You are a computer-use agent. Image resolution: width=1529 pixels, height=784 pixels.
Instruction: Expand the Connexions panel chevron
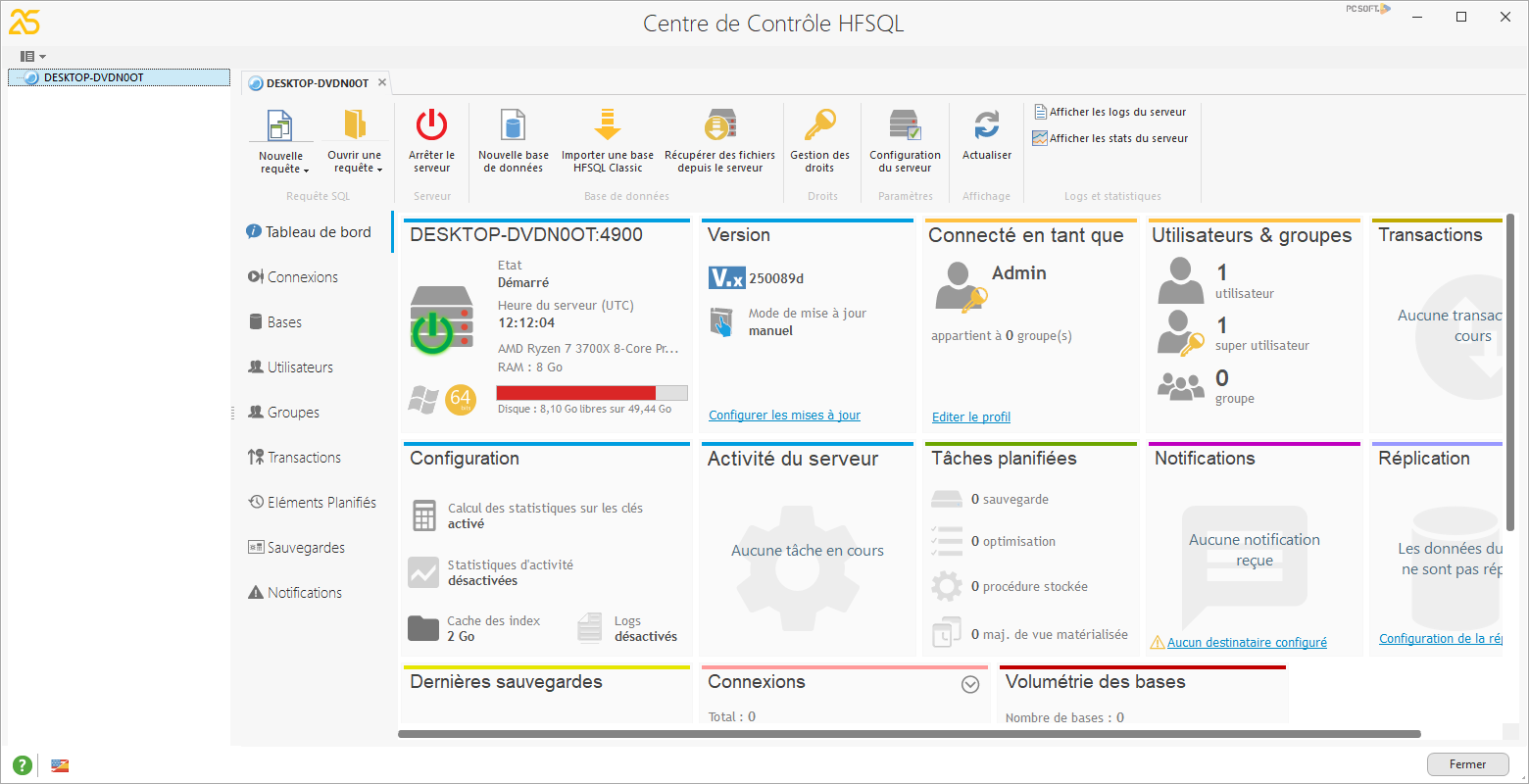pyautogui.click(x=970, y=685)
